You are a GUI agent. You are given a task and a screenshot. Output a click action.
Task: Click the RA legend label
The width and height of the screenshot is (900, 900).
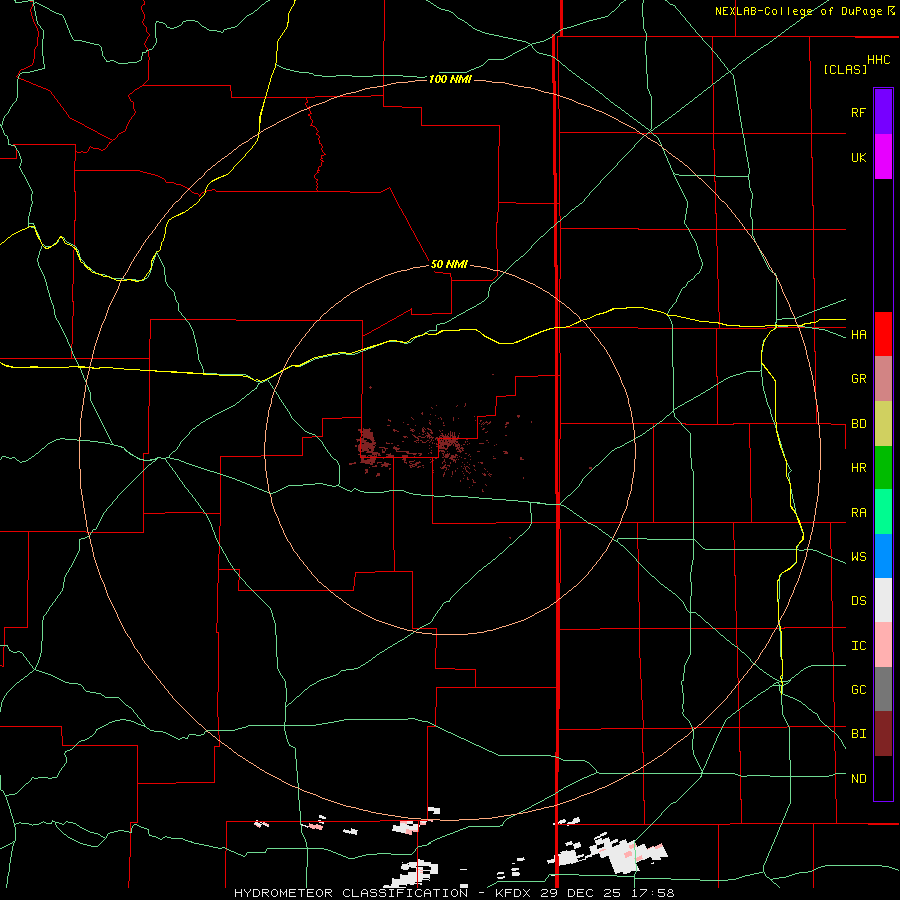pos(859,513)
